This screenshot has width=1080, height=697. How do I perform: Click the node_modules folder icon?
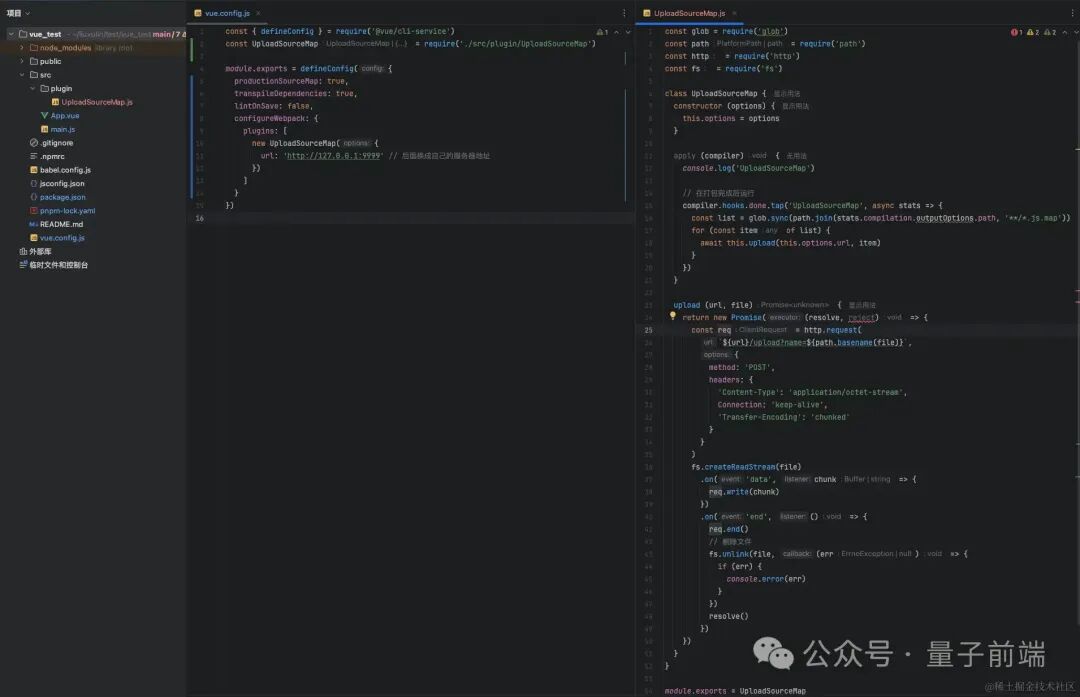click(34, 48)
